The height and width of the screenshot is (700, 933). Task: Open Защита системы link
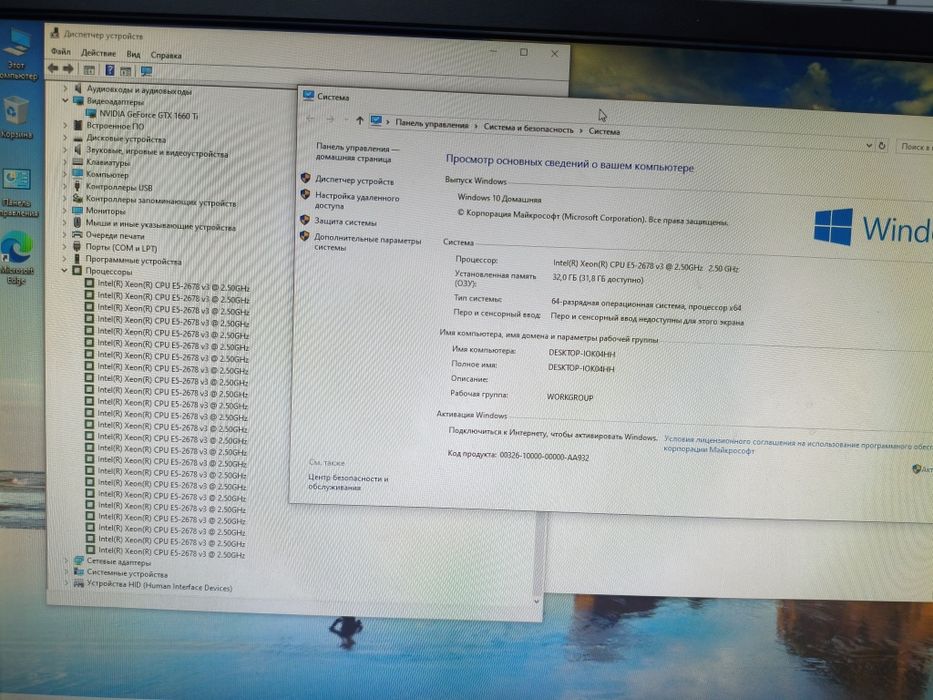pyautogui.click(x=345, y=222)
